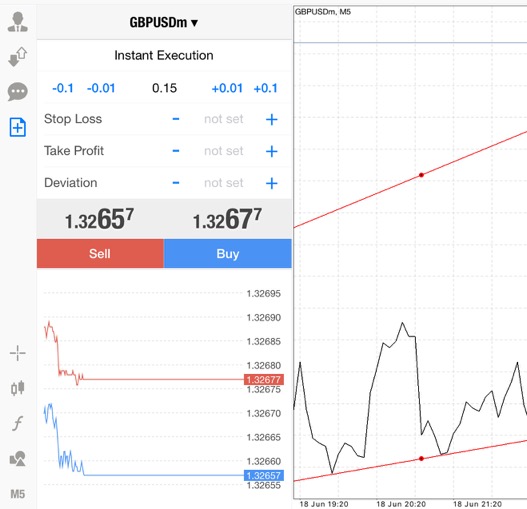Increase the Deviation value
This screenshot has width=527, height=509.
coord(272,183)
